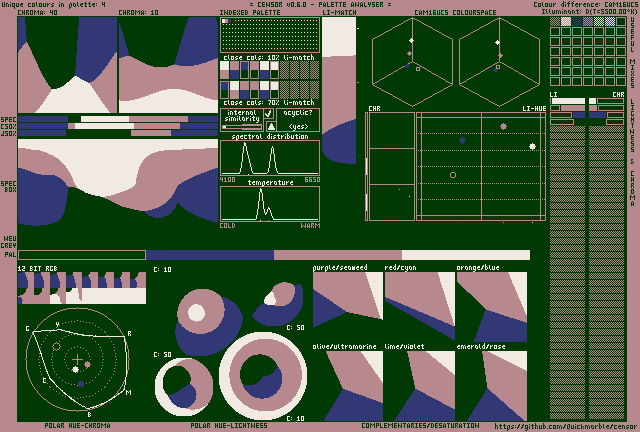This screenshot has width=640, height=432.
Task: Click the spectrum box landscape plot
Action: (x=118, y=181)
